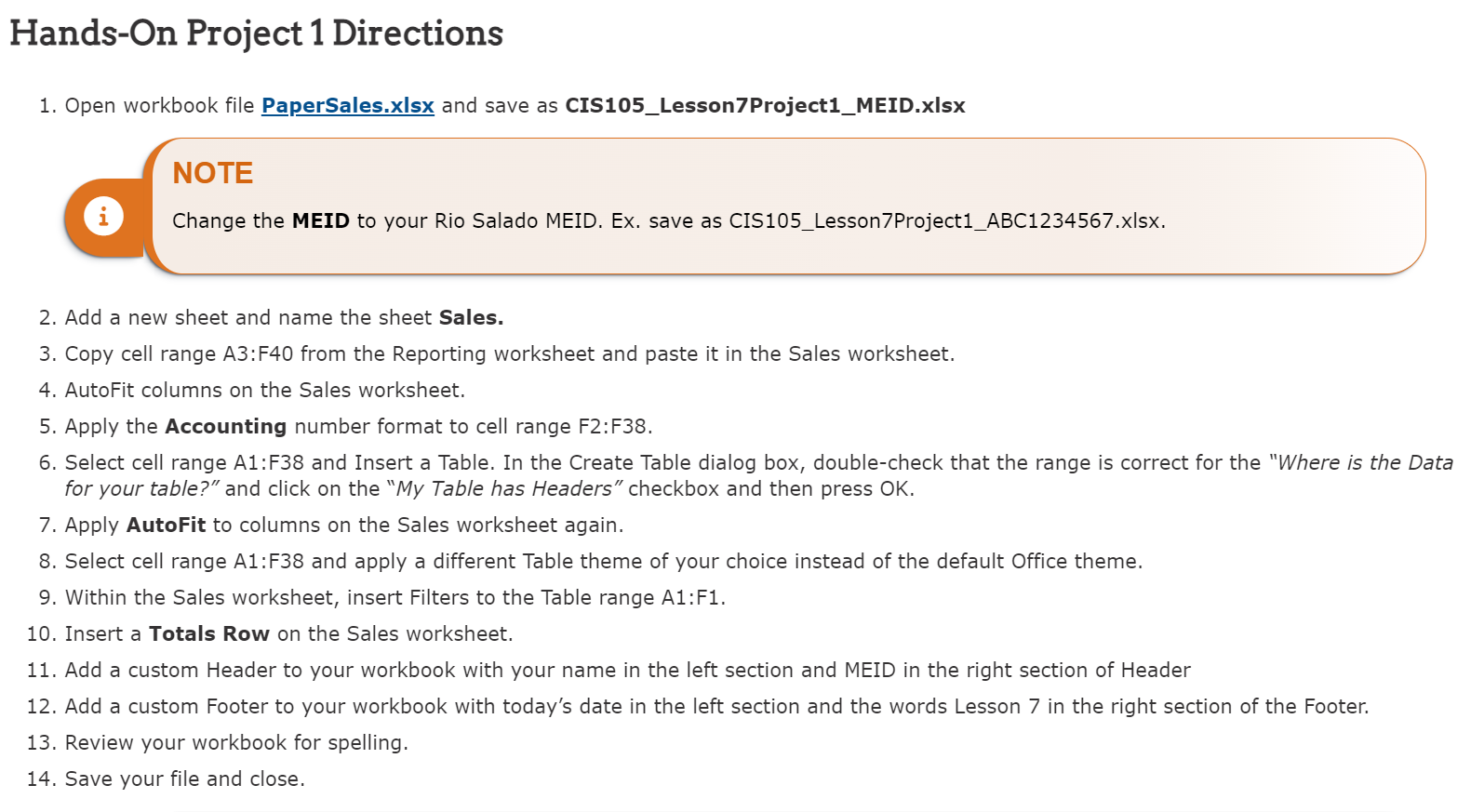Click the orange info icon beside NOTE

103,217
